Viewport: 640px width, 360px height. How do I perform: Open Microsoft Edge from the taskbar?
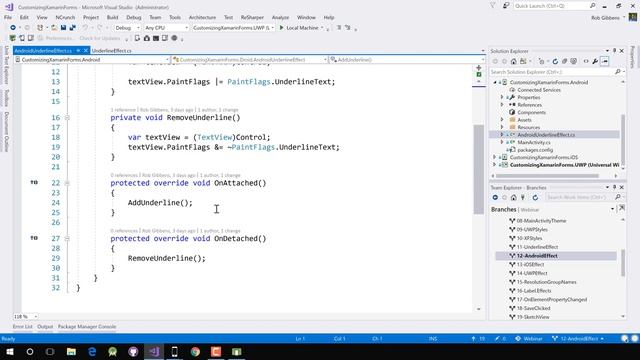pyautogui.click(x=92, y=351)
